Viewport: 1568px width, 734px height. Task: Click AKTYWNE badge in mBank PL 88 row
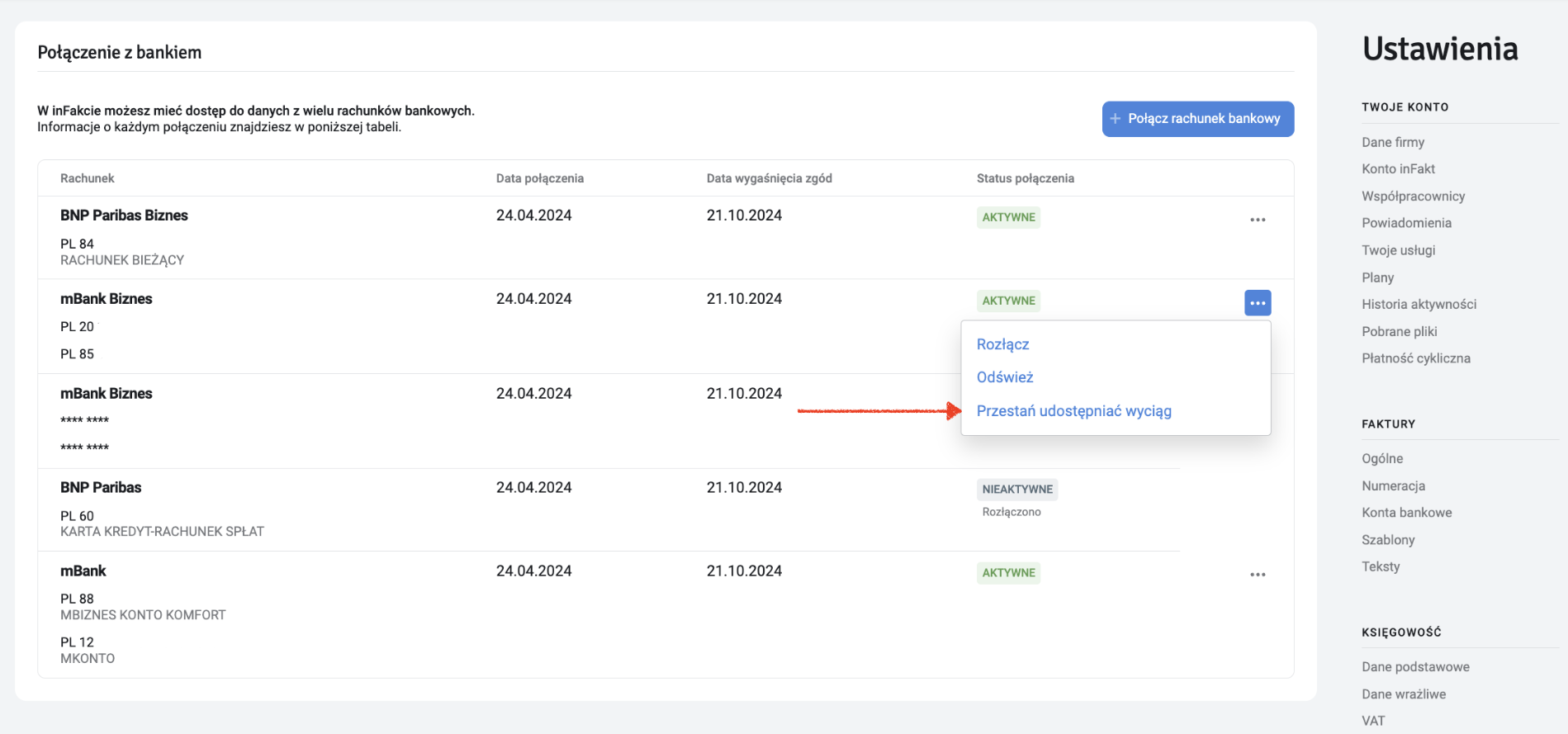tap(1008, 573)
